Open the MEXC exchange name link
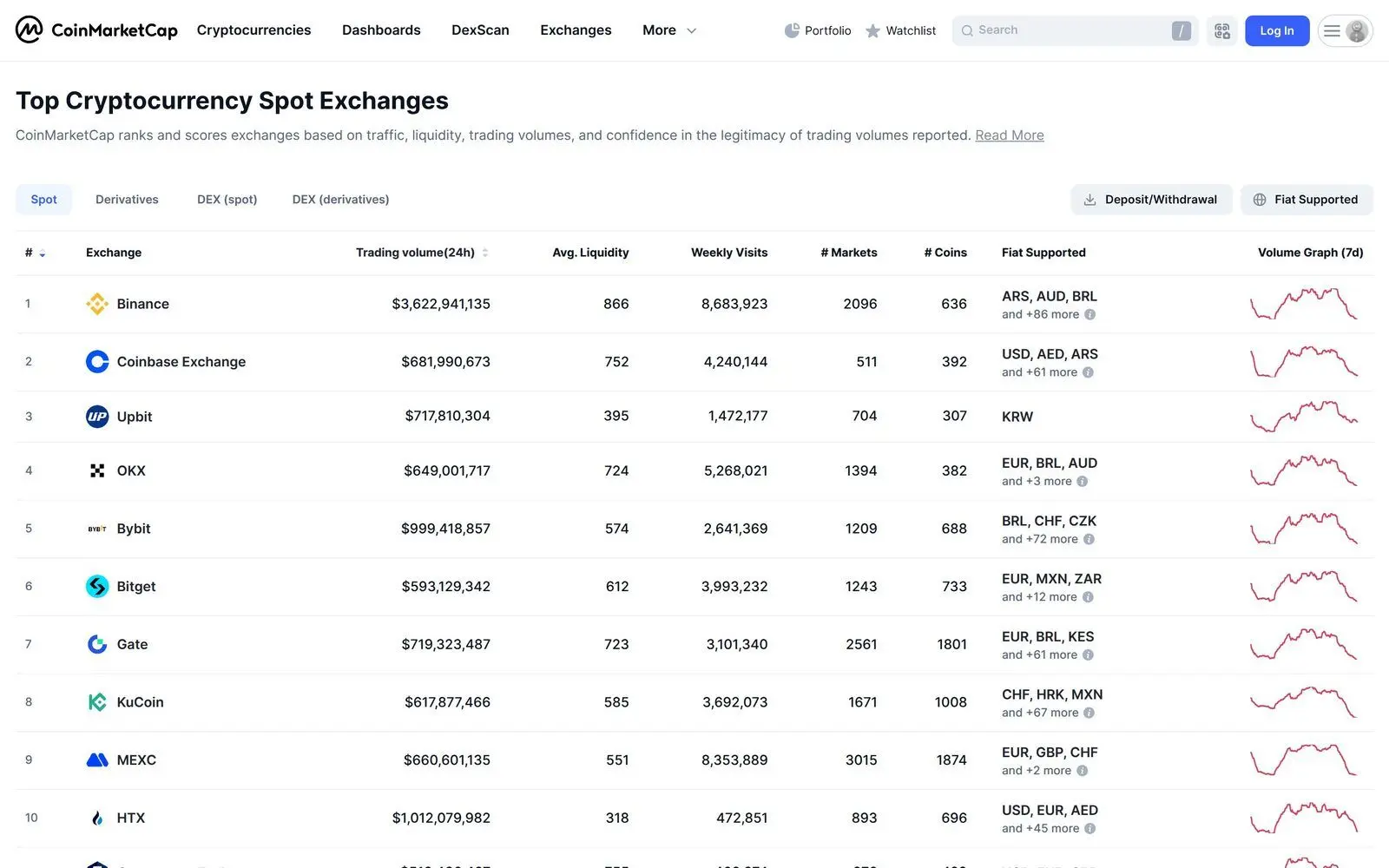 click(x=136, y=760)
